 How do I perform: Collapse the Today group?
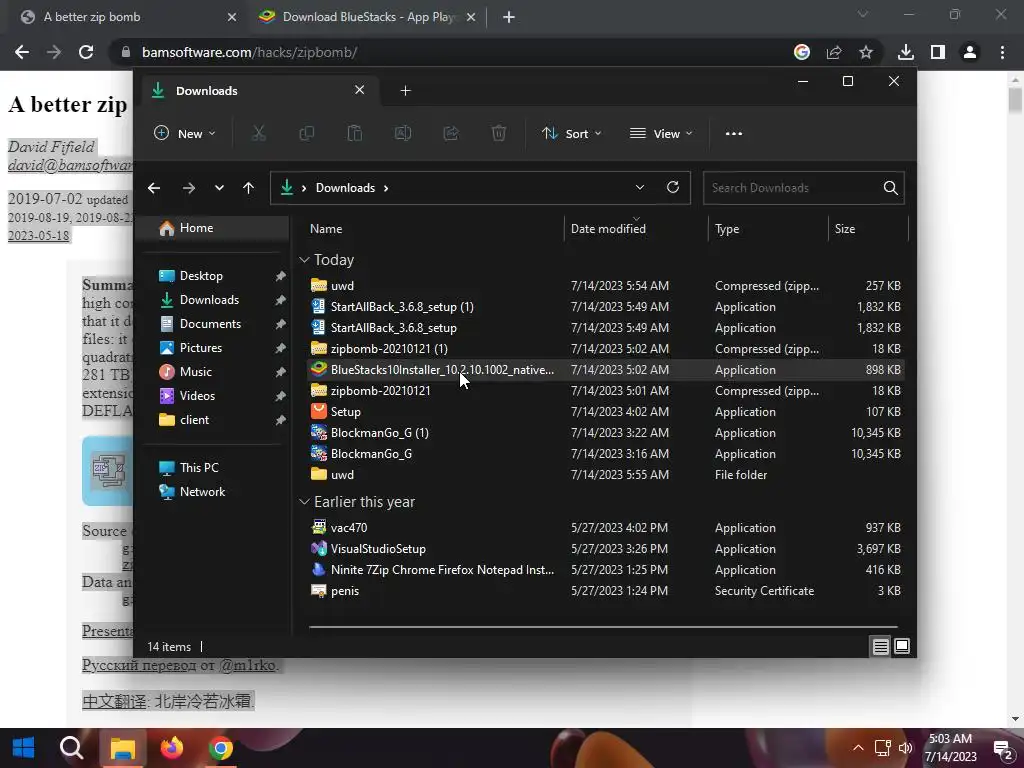[x=304, y=260]
